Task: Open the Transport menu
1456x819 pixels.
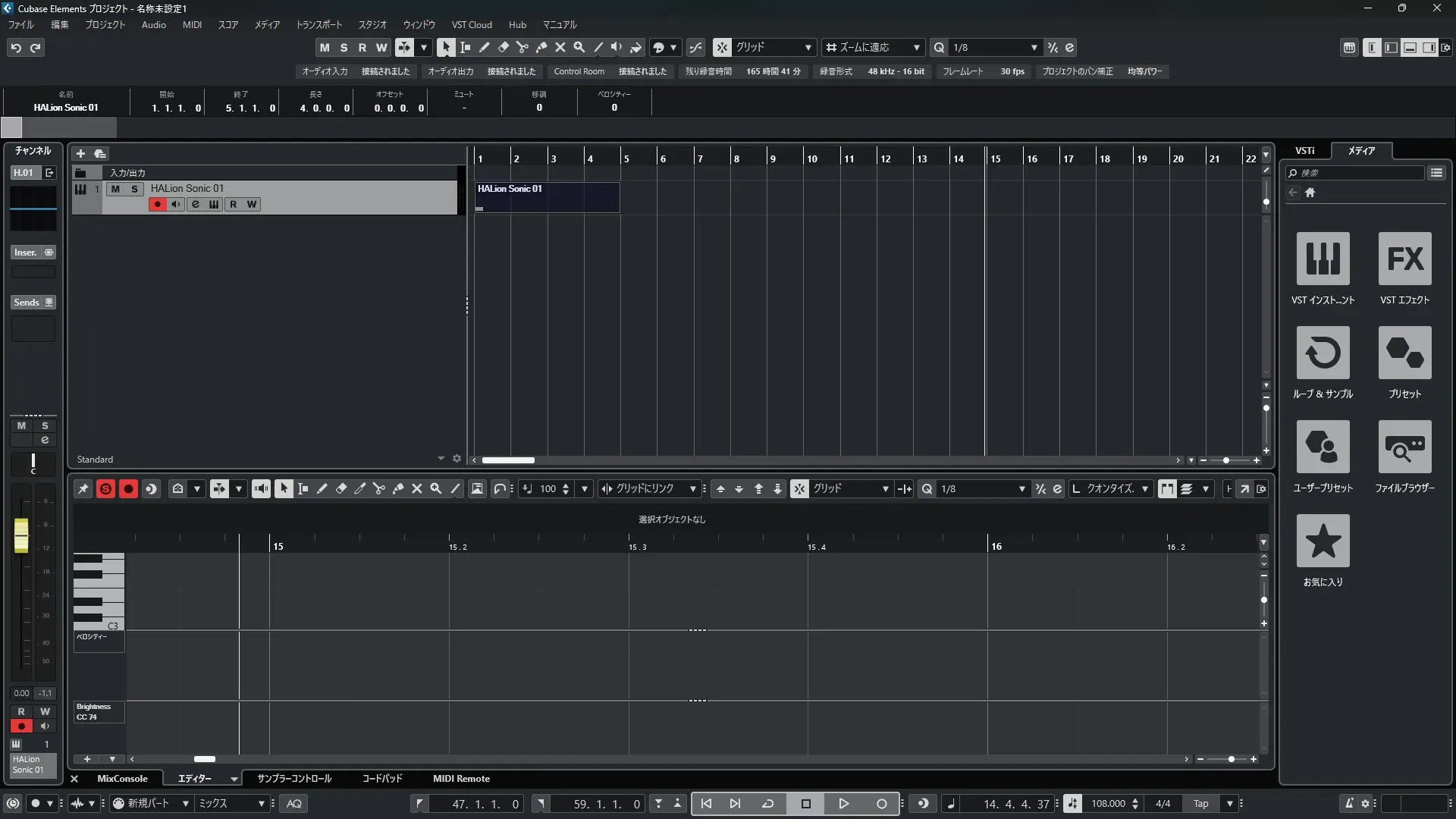Action: [318, 25]
